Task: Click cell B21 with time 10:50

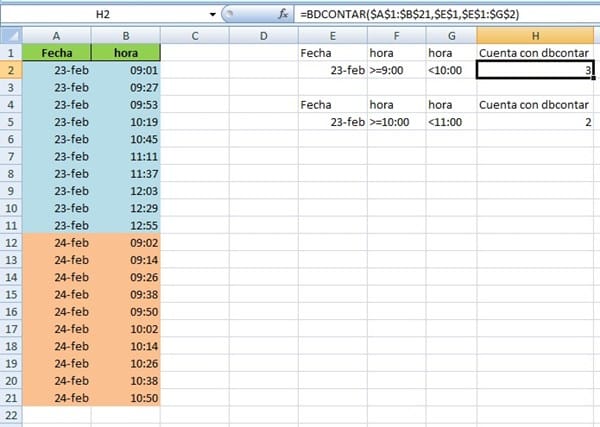Action: point(125,395)
